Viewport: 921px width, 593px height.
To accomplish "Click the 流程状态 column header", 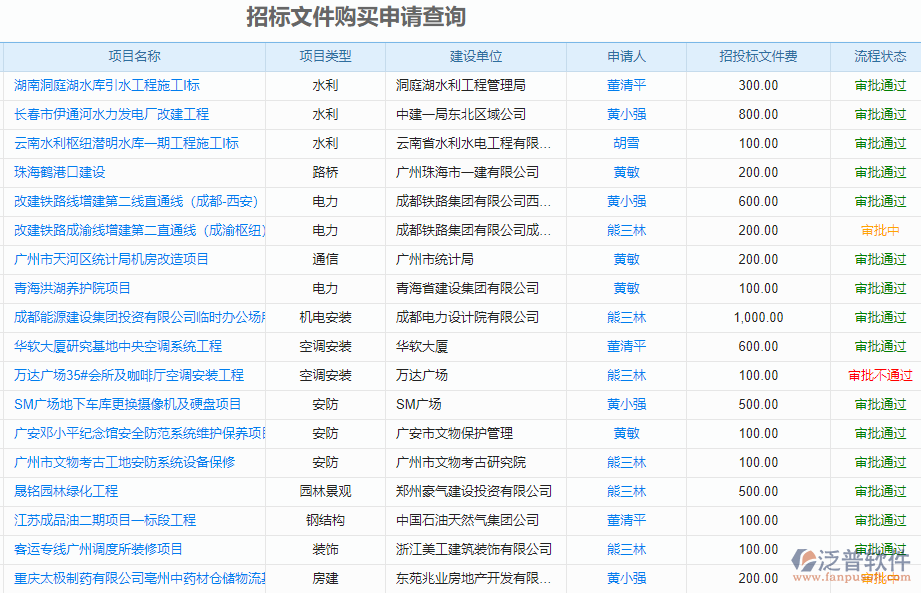I will click(x=880, y=57).
